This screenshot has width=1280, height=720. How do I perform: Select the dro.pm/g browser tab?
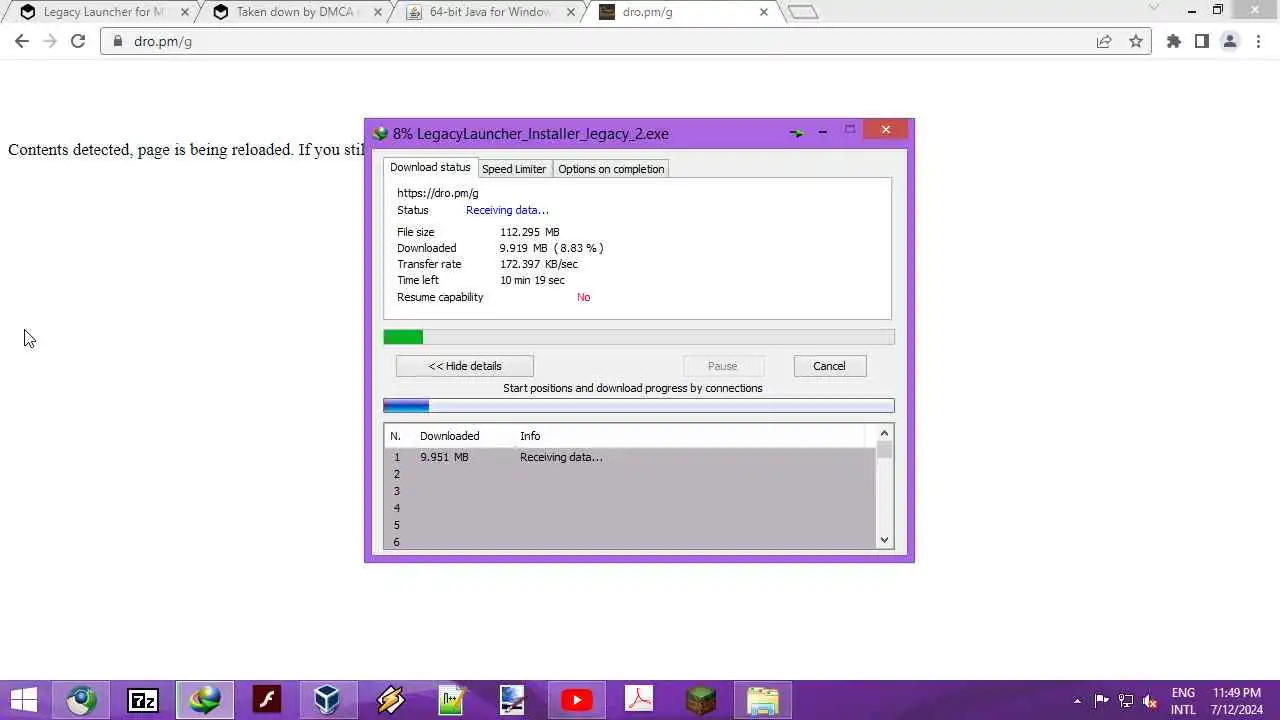[680, 12]
